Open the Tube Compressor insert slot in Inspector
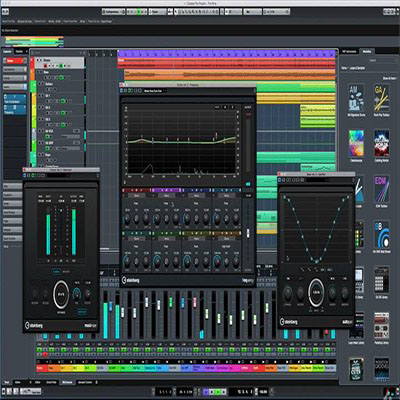Screen dimensions: 400x400 (x=15, y=100)
